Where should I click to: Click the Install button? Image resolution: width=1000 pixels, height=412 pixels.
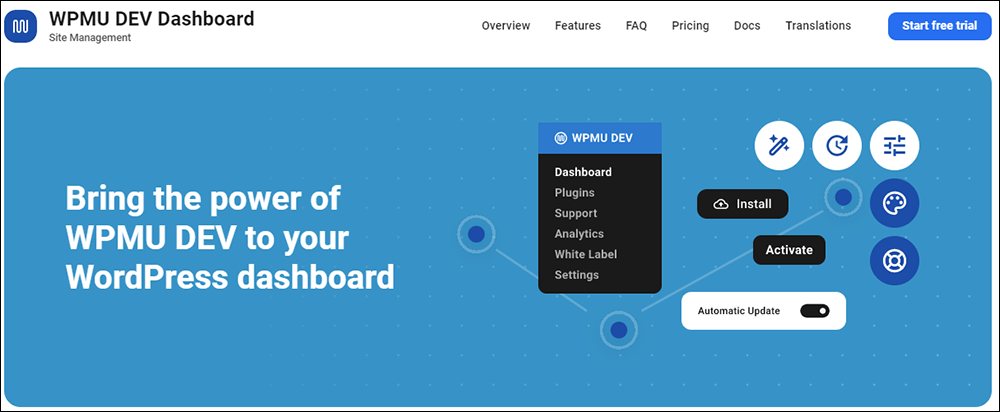pos(742,204)
